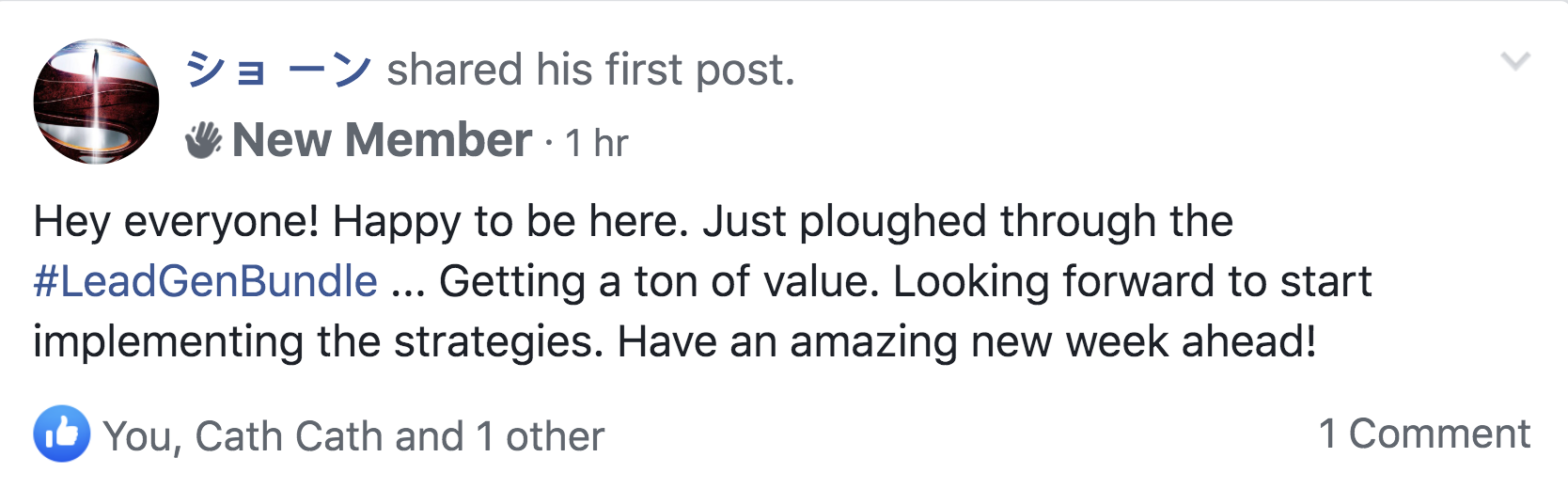Click the waving hand New Member icon
Image resolution: width=1568 pixels, height=489 pixels.
(x=203, y=141)
